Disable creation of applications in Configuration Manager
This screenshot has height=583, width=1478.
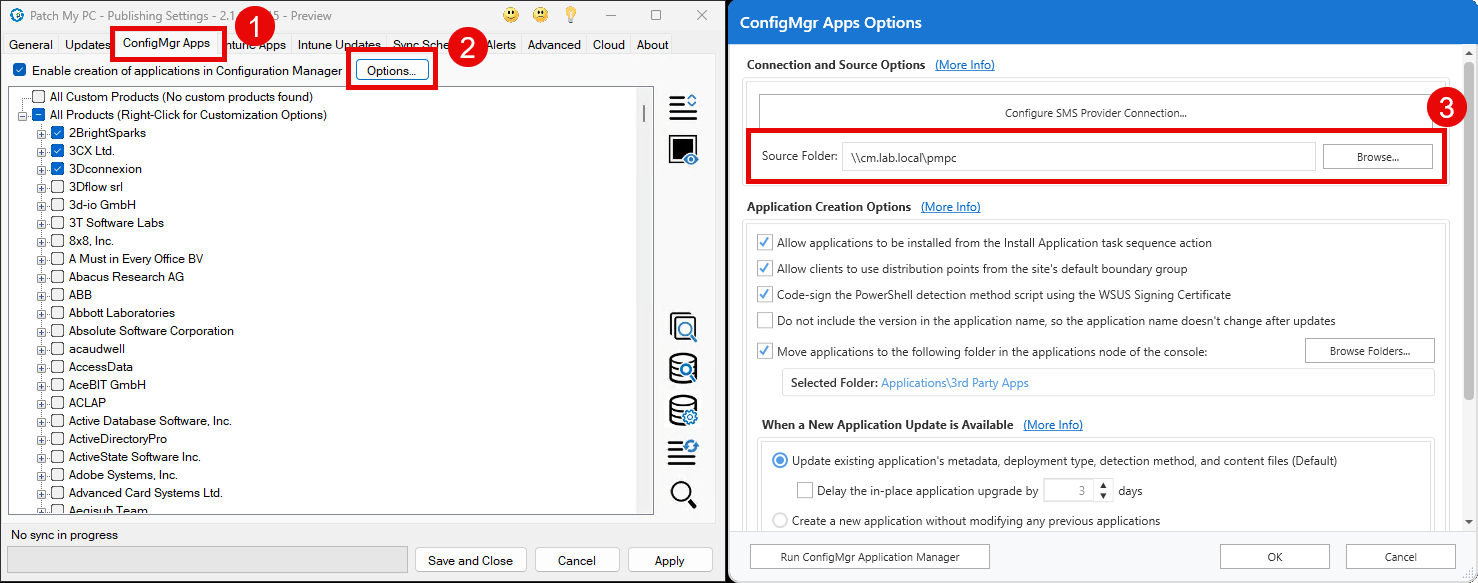19,70
